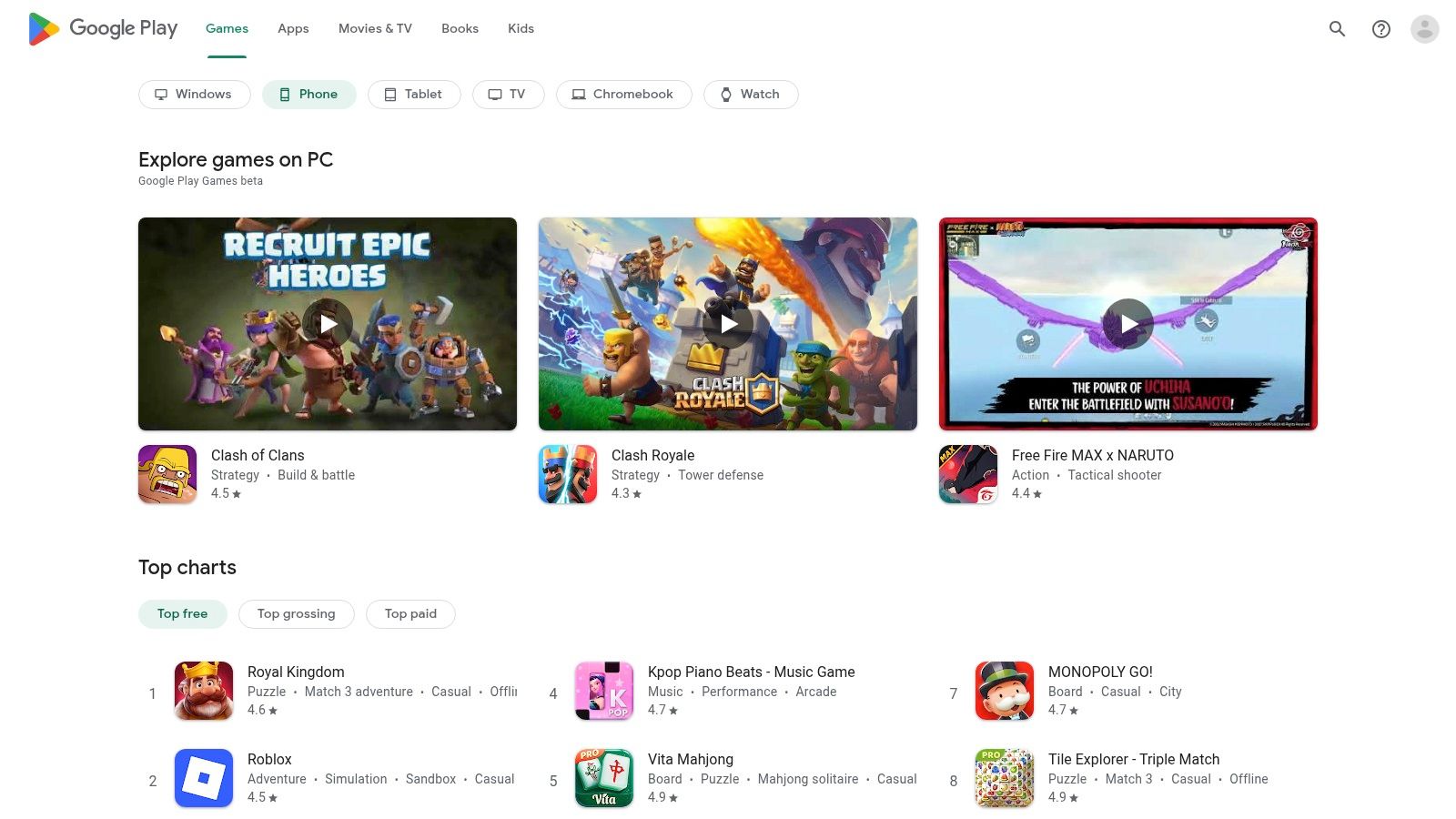This screenshot has width=1456, height=819.
Task: Select the Clash Royale app icon
Action: (x=567, y=473)
